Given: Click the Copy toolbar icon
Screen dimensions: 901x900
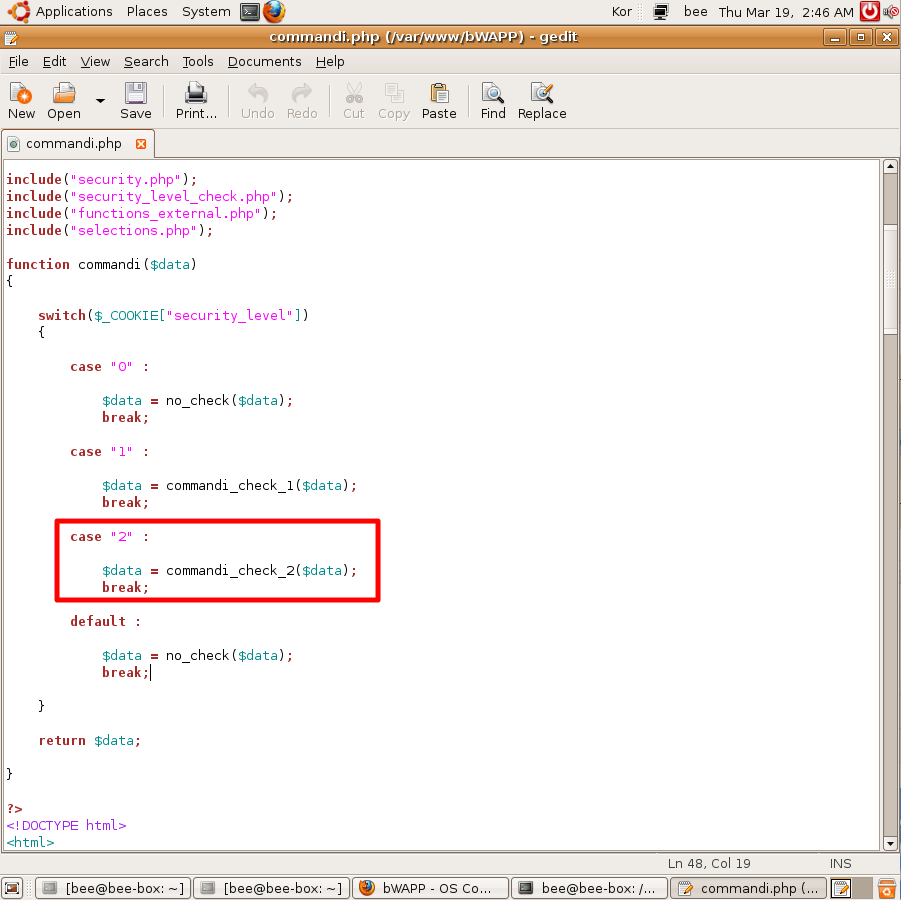Looking at the screenshot, I should (394, 93).
